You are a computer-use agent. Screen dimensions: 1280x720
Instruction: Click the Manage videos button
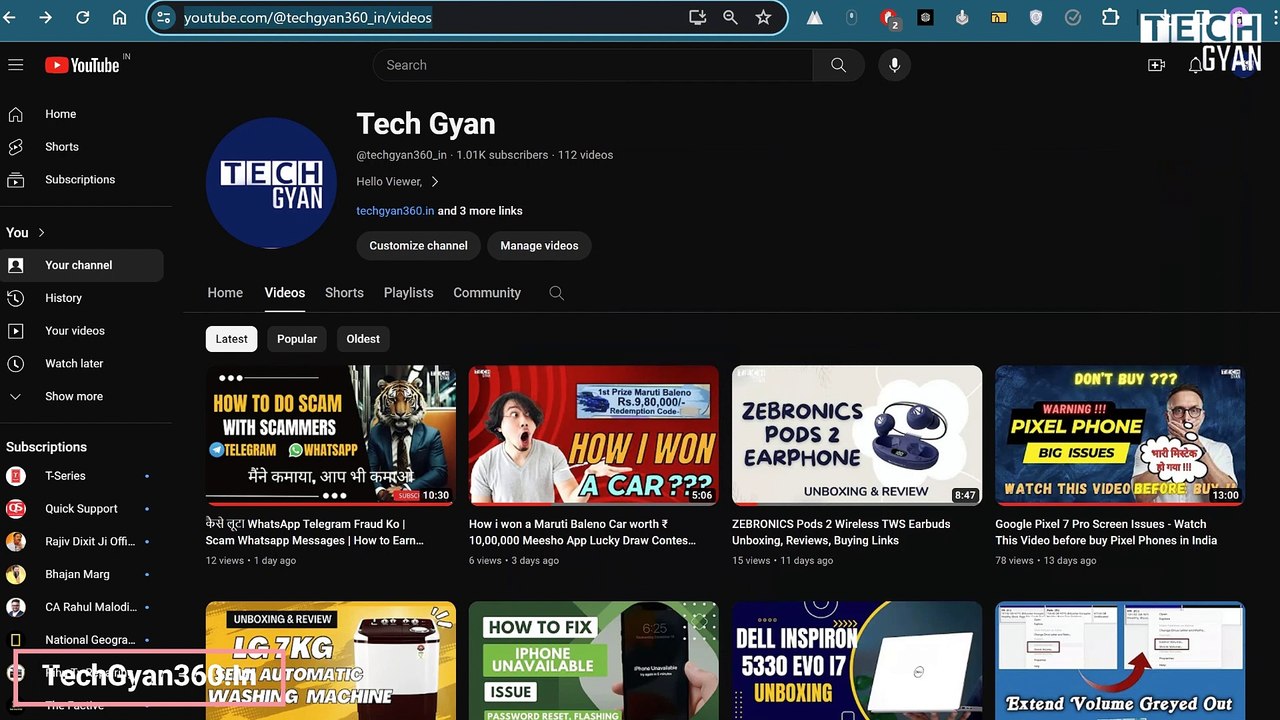539,246
